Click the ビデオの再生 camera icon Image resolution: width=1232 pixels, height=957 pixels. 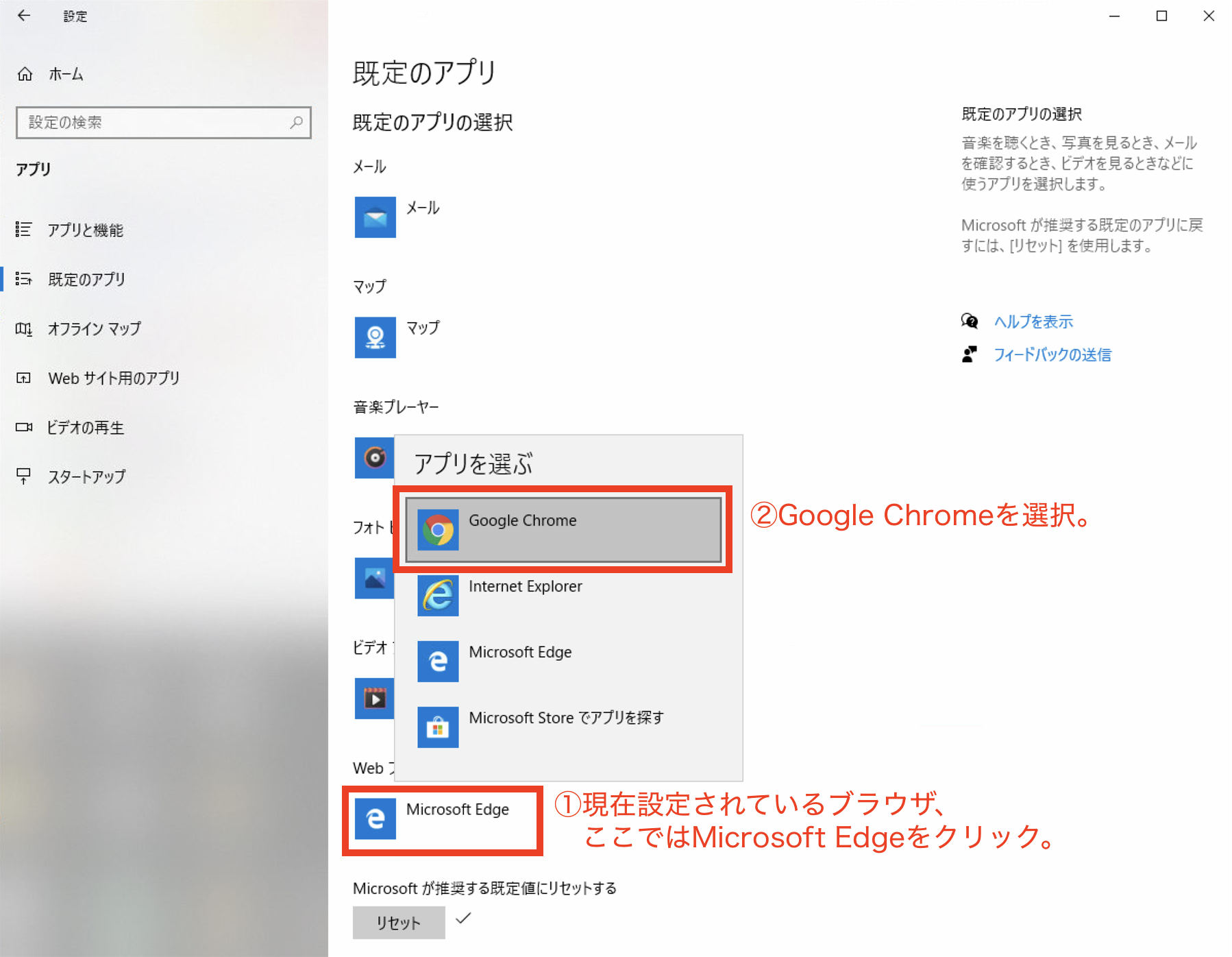[23, 427]
